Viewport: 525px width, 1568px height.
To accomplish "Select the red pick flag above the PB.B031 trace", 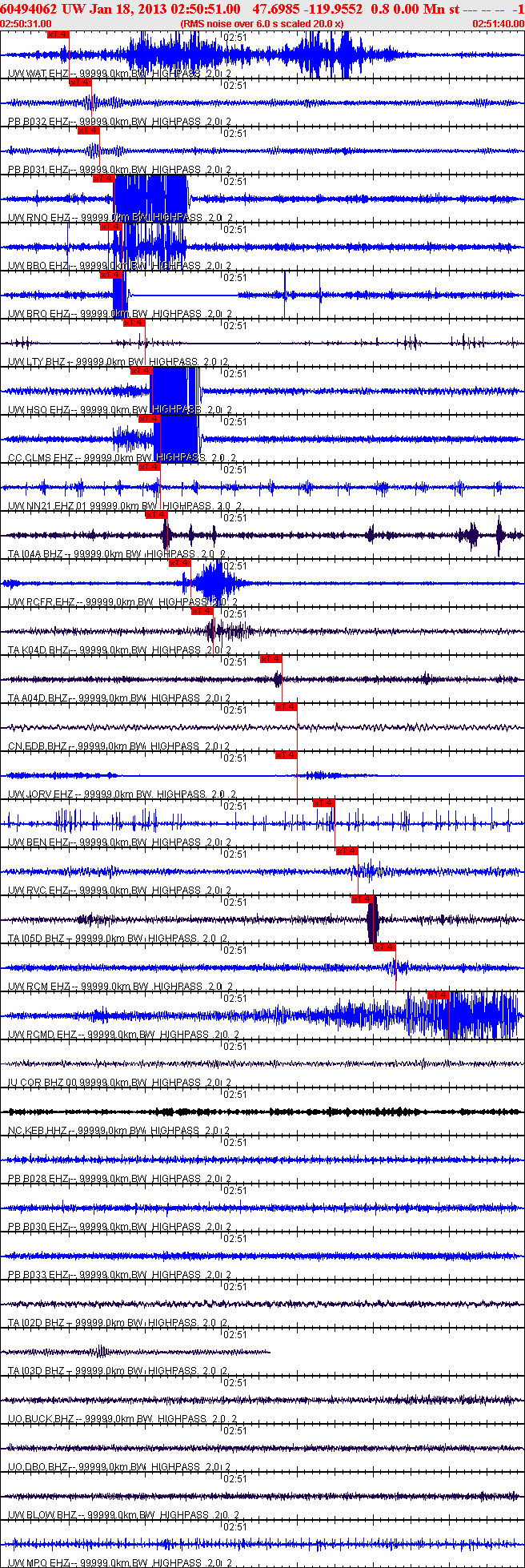I will pyautogui.click(x=89, y=131).
